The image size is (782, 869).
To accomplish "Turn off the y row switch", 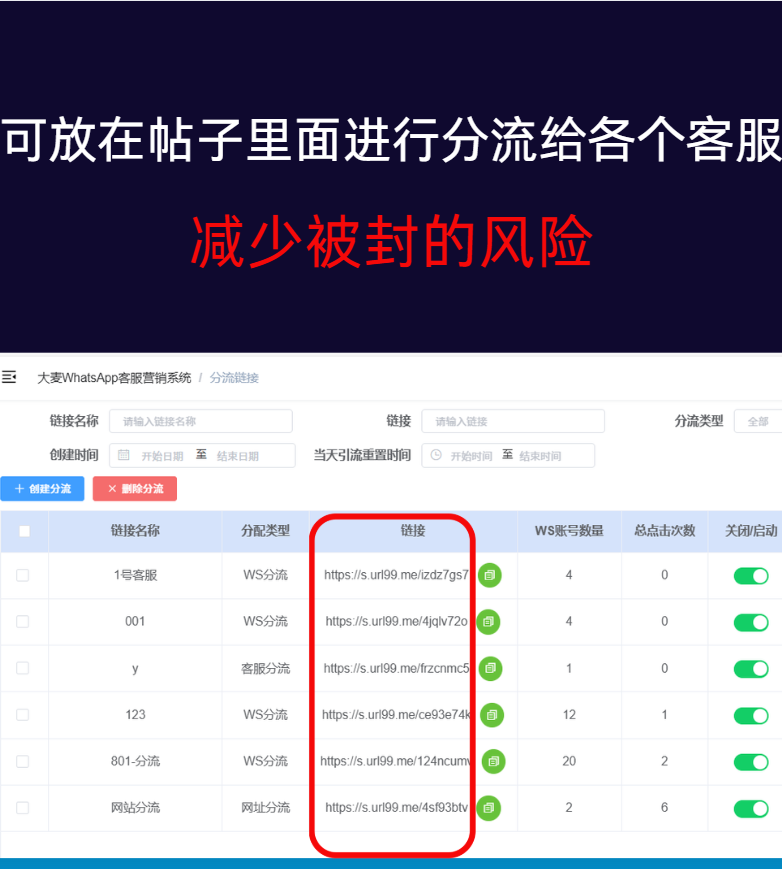I will pos(751,669).
